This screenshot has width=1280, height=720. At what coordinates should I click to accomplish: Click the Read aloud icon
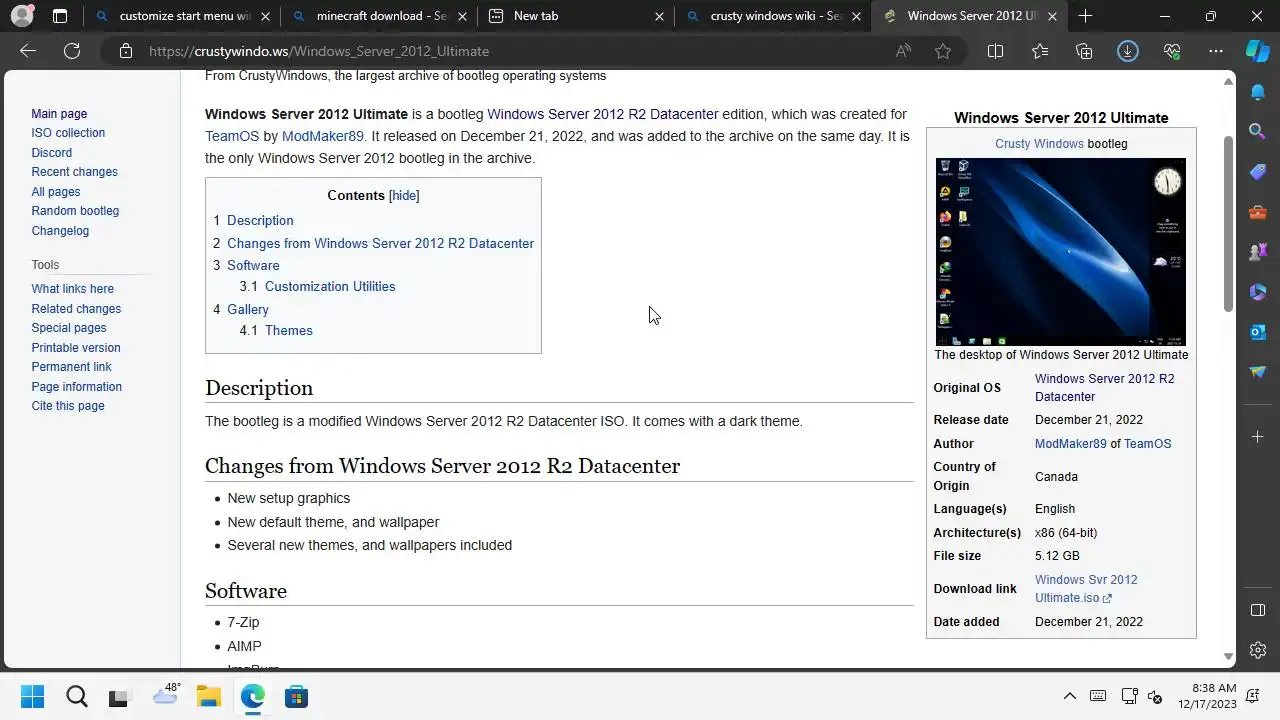click(903, 51)
